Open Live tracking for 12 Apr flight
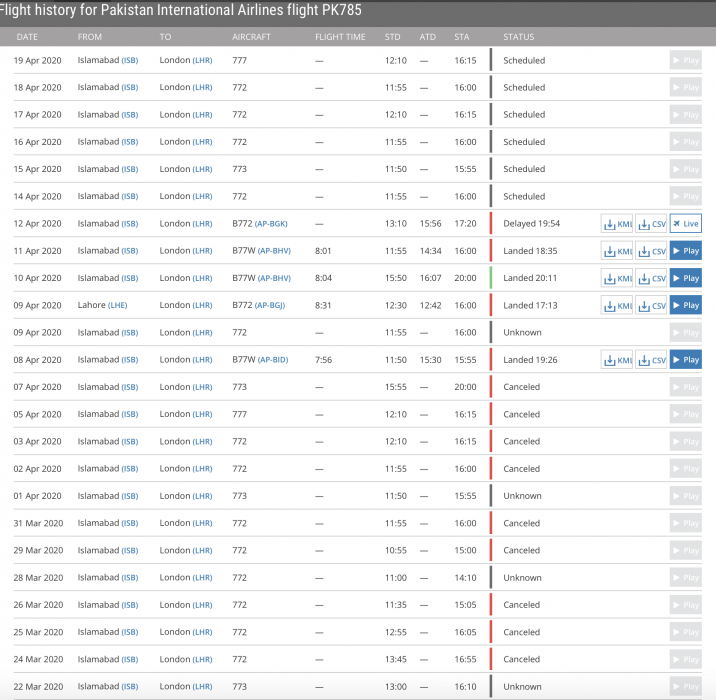Screen dimensions: 716x700 (685, 224)
